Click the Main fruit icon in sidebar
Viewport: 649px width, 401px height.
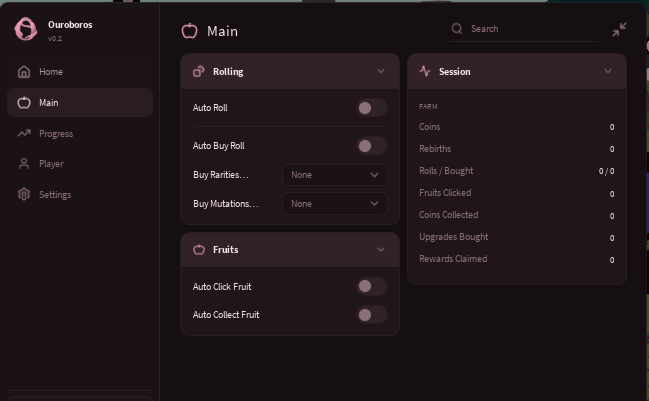[24, 102]
